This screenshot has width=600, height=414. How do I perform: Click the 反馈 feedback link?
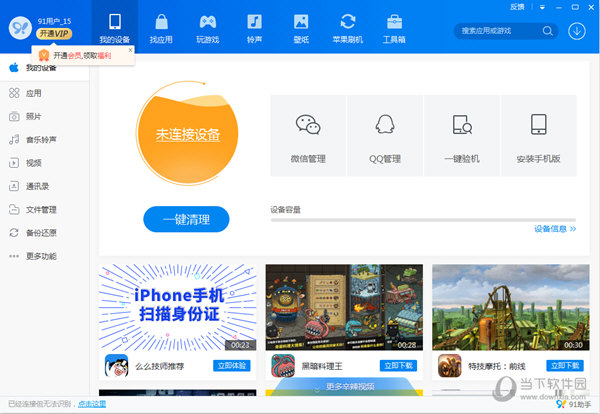[x=517, y=7]
